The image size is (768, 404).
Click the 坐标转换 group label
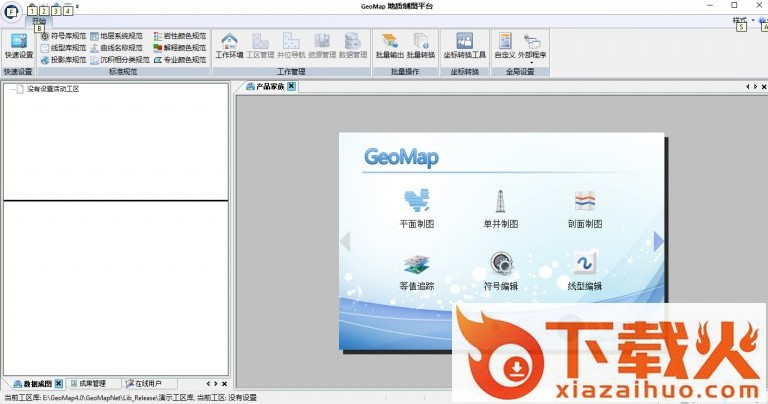[x=464, y=71]
